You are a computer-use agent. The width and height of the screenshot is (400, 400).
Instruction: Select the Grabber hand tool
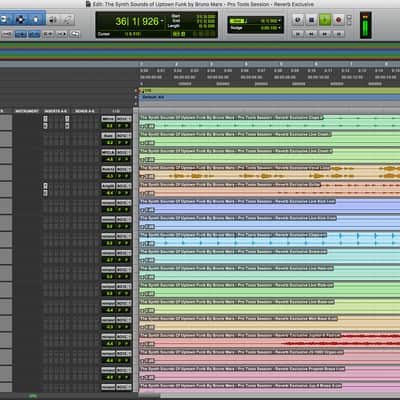pos(36,20)
